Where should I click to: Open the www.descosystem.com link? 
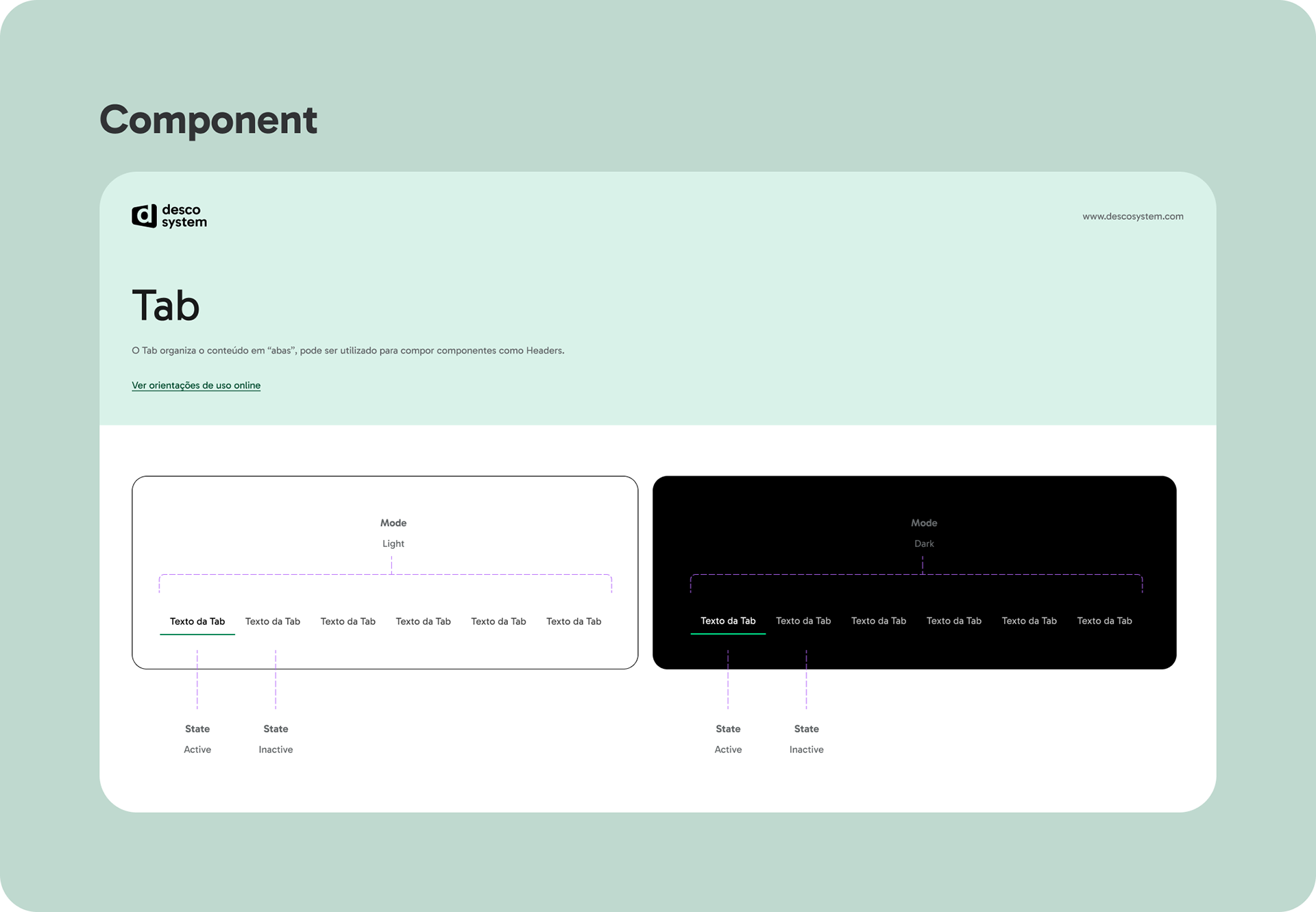click(1132, 217)
